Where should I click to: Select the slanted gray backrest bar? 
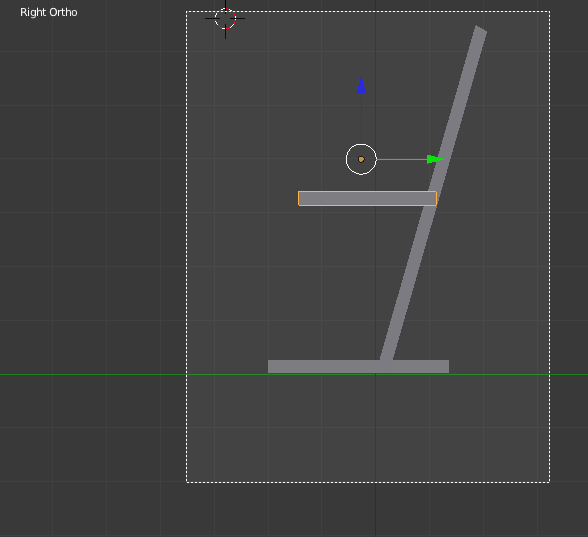click(434, 193)
